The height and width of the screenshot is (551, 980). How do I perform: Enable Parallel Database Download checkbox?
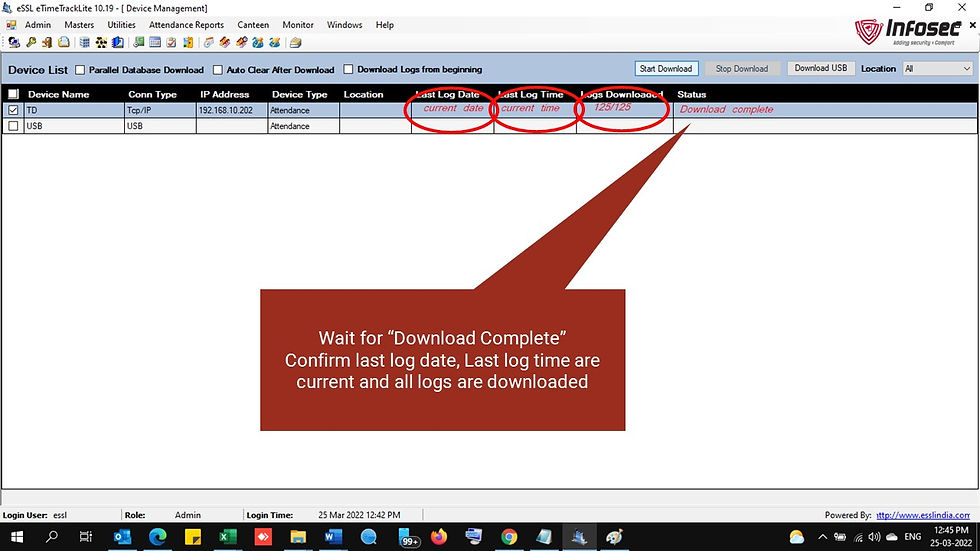click(80, 70)
